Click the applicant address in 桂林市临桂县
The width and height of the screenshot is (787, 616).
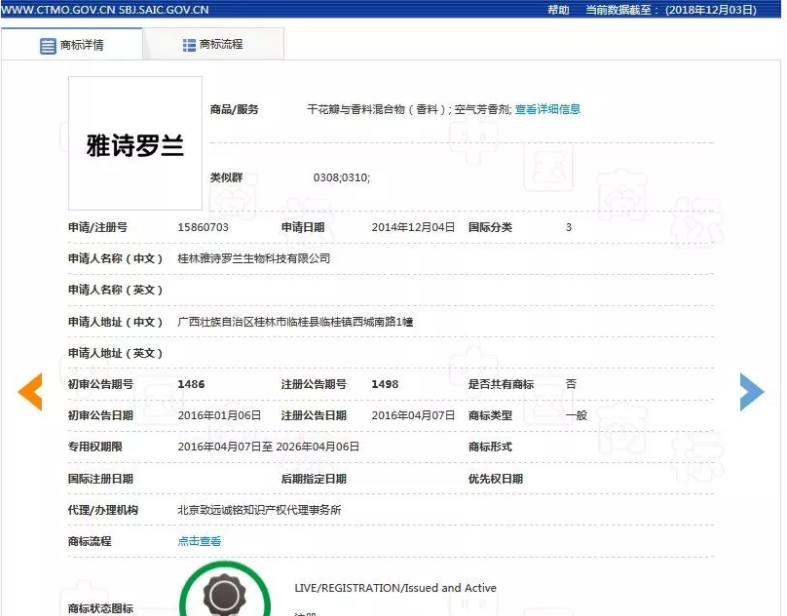click(295, 322)
